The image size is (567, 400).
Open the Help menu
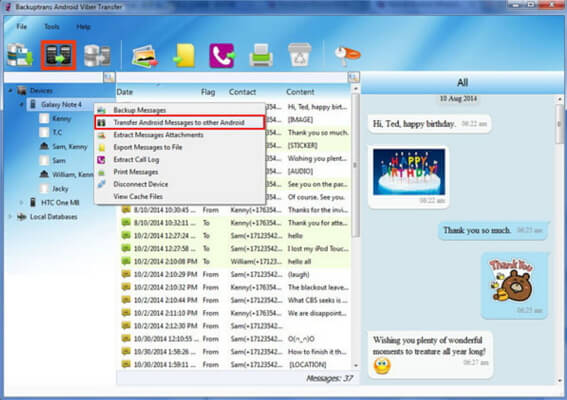(x=83, y=27)
